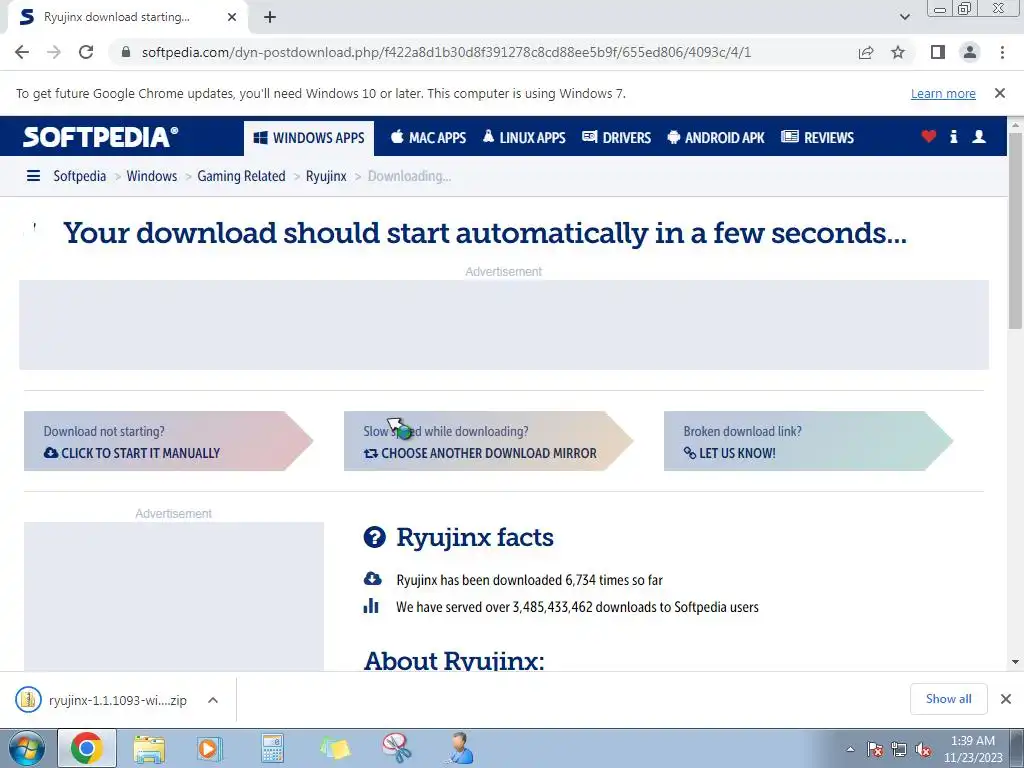Open the Android APK section
1024x768 pixels.
(716, 138)
